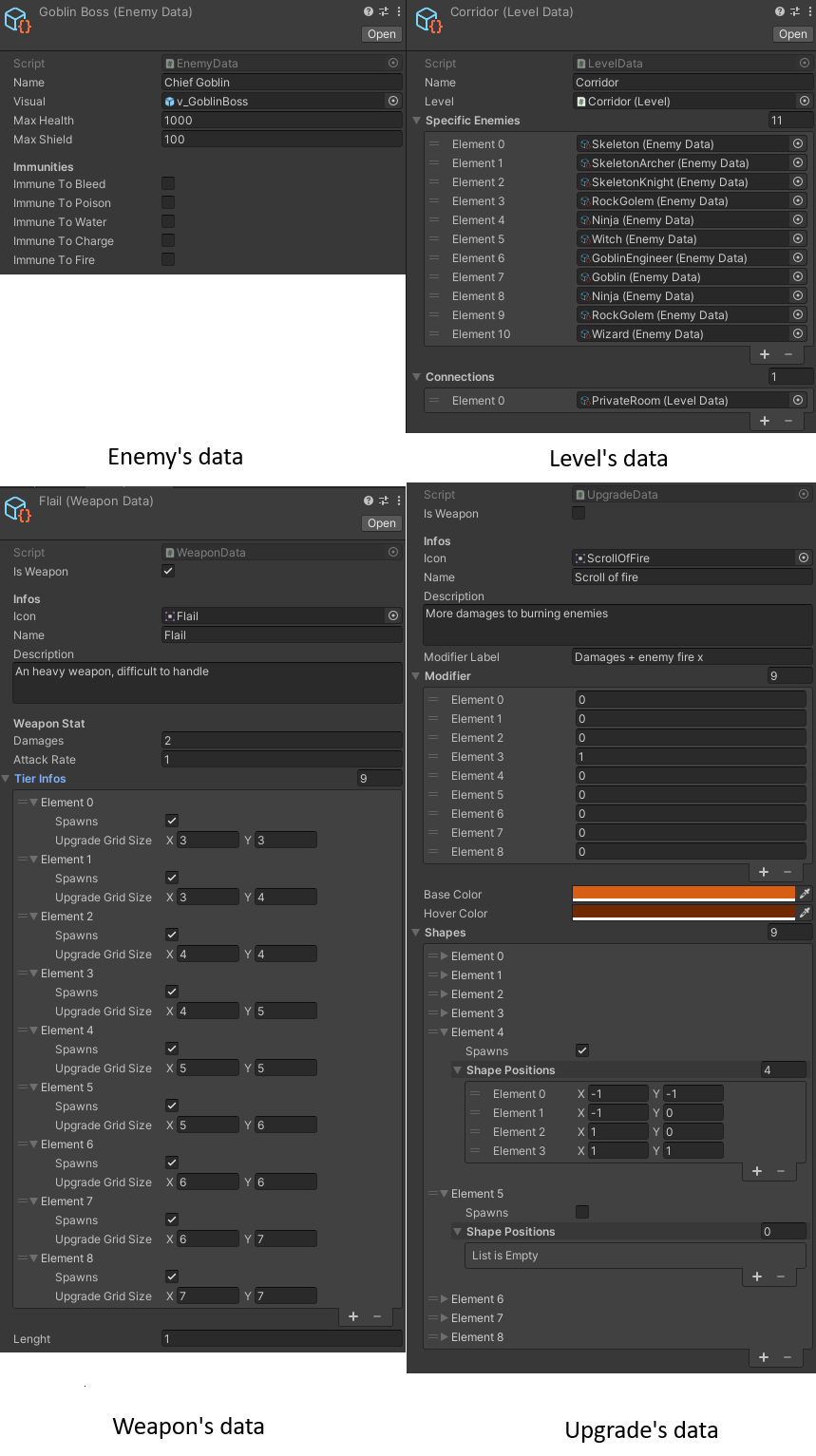
Task: Open object picker for PrivateRoom (Level Data)
Action: pyautogui.click(x=798, y=401)
